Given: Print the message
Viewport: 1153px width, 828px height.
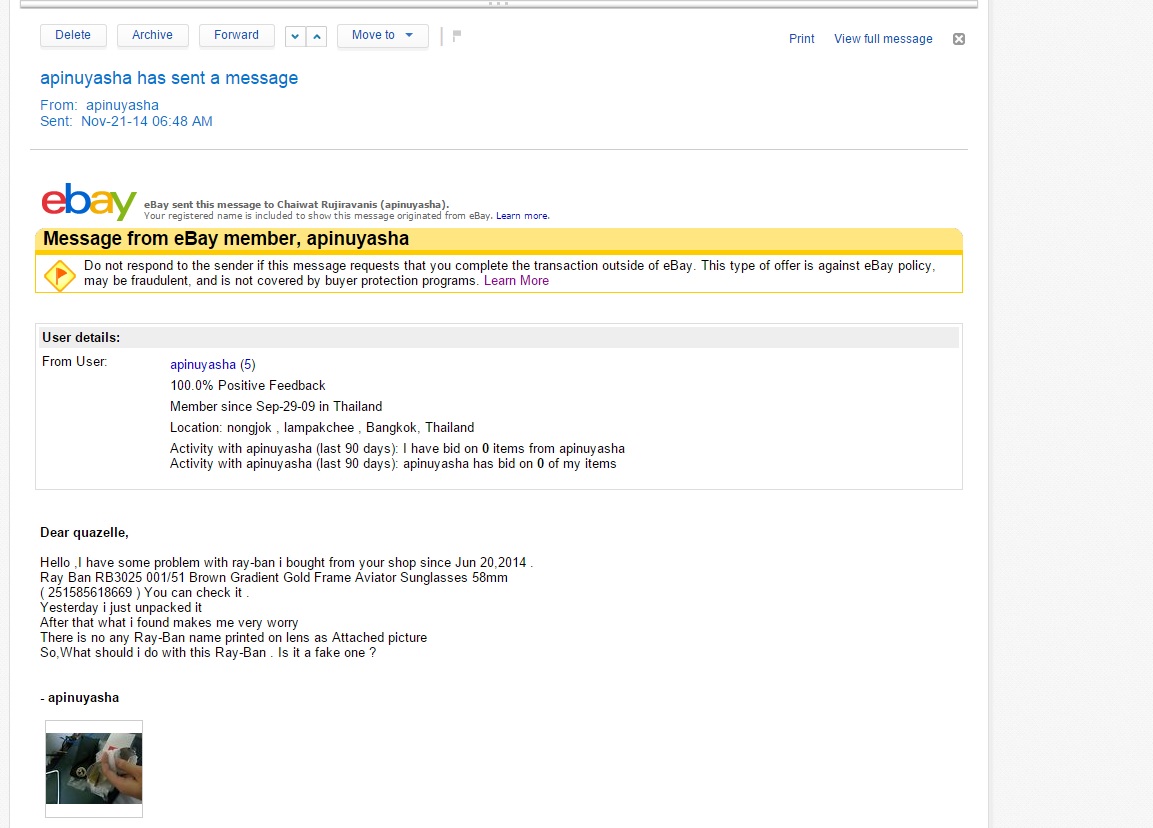Looking at the screenshot, I should [x=802, y=39].
